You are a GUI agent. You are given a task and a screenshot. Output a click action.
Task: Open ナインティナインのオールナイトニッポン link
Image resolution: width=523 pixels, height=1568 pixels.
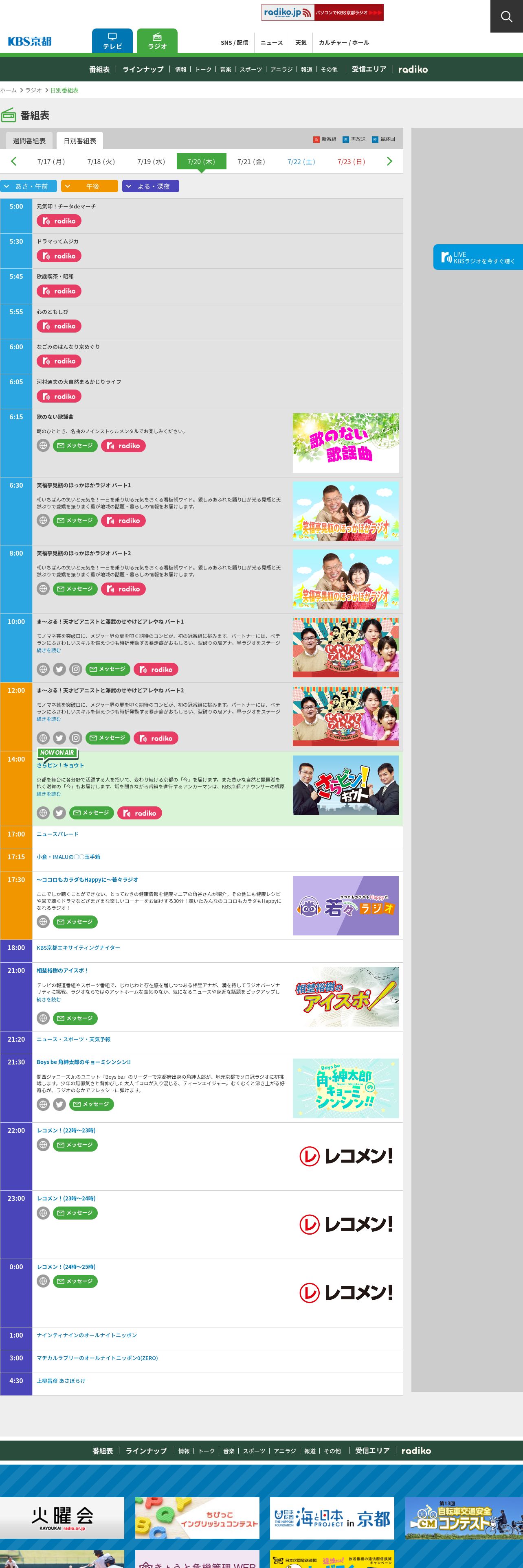coord(86,1336)
